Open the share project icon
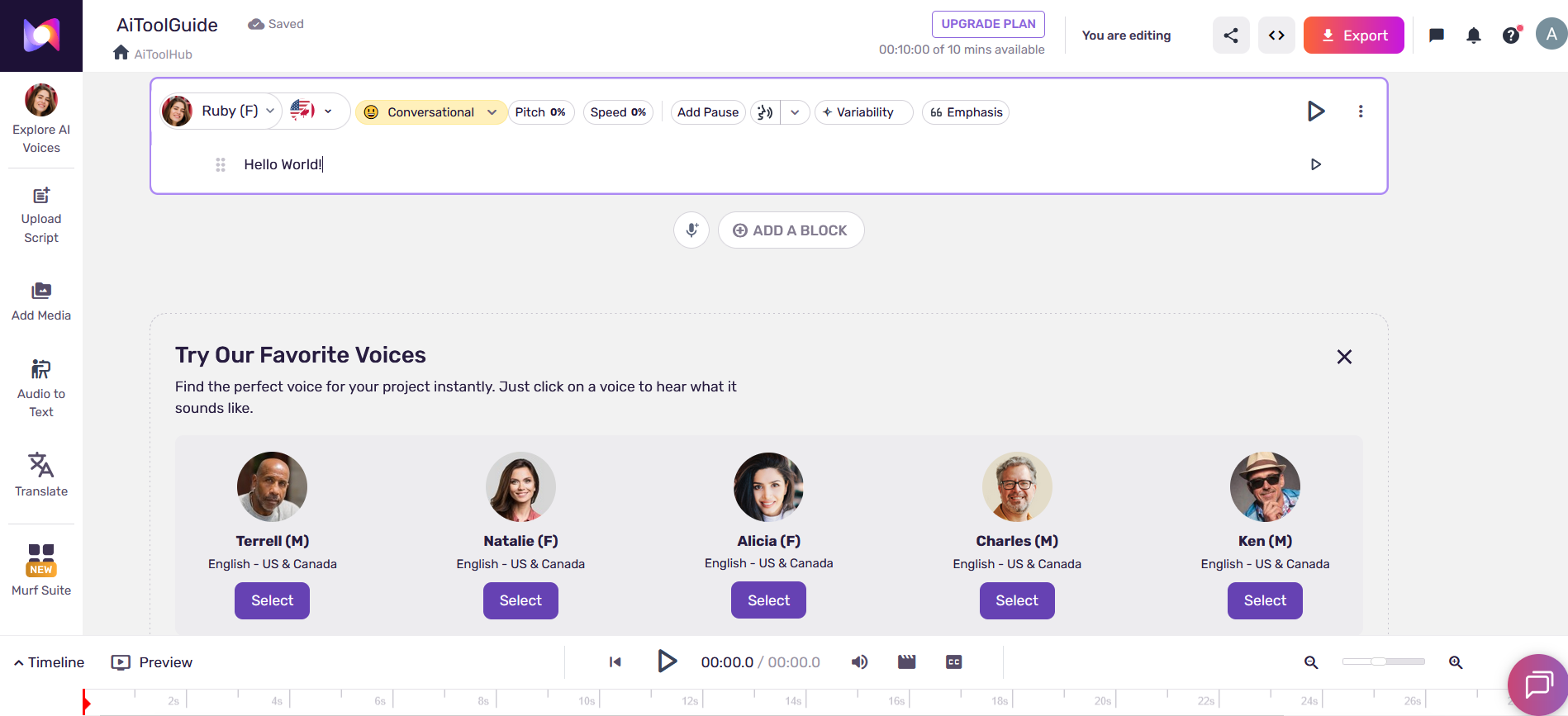Screen dimensions: 1568x716 coord(1230,36)
